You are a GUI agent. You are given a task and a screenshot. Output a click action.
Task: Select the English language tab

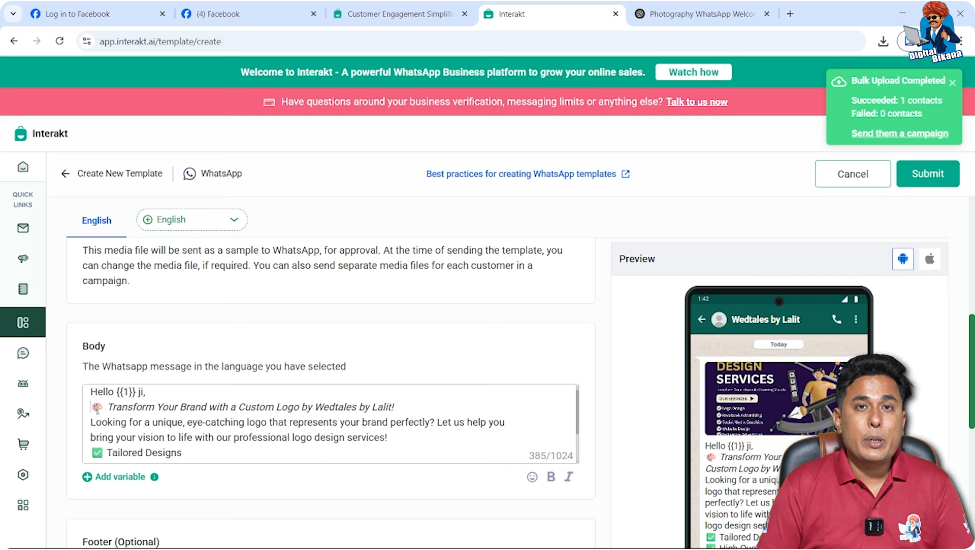point(96,221)
